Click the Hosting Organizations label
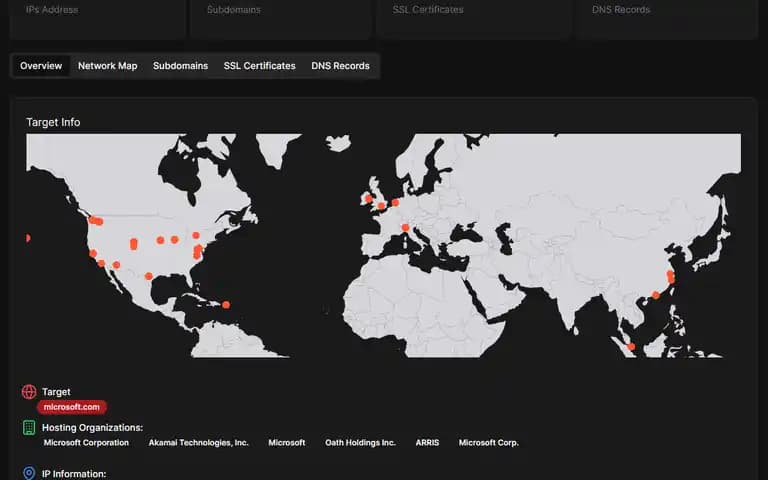 point(93,428)
